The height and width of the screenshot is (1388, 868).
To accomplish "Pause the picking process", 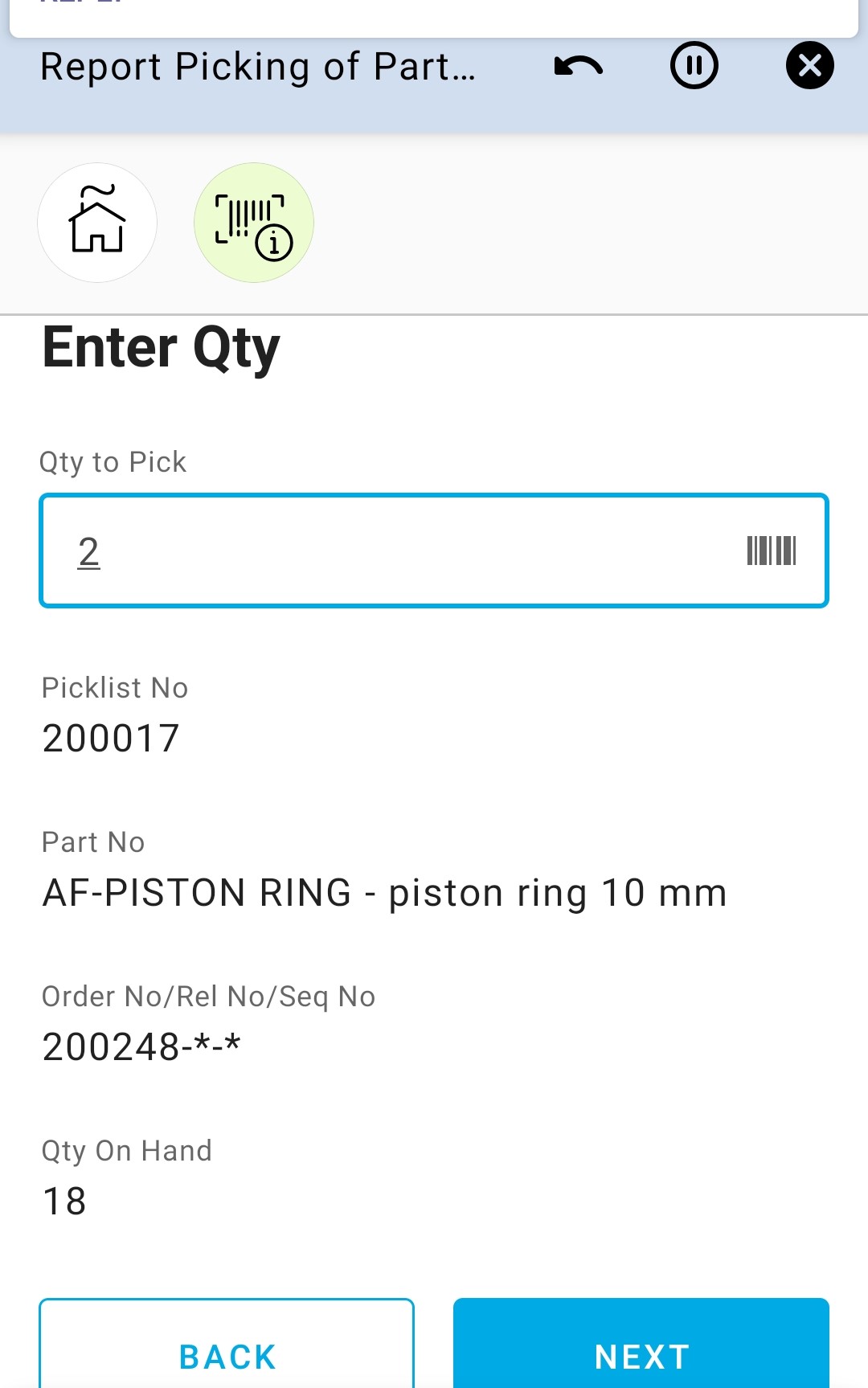I will click(x=694, y=66).
